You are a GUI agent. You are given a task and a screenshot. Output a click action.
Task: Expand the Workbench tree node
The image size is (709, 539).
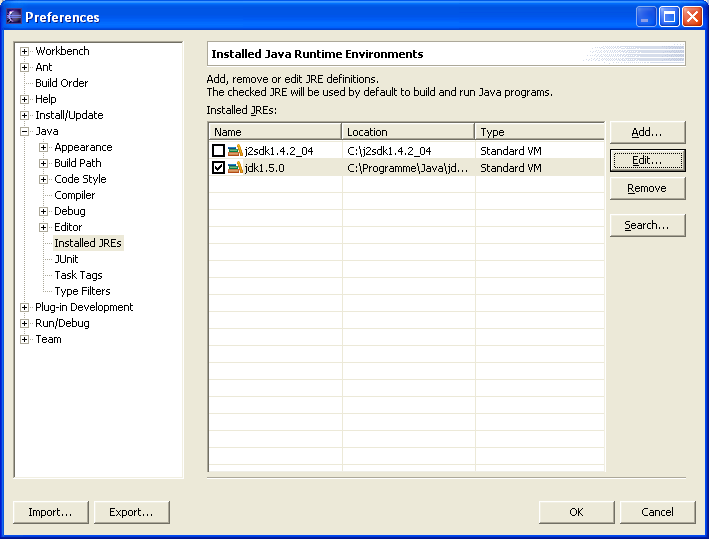click(24, 51)
